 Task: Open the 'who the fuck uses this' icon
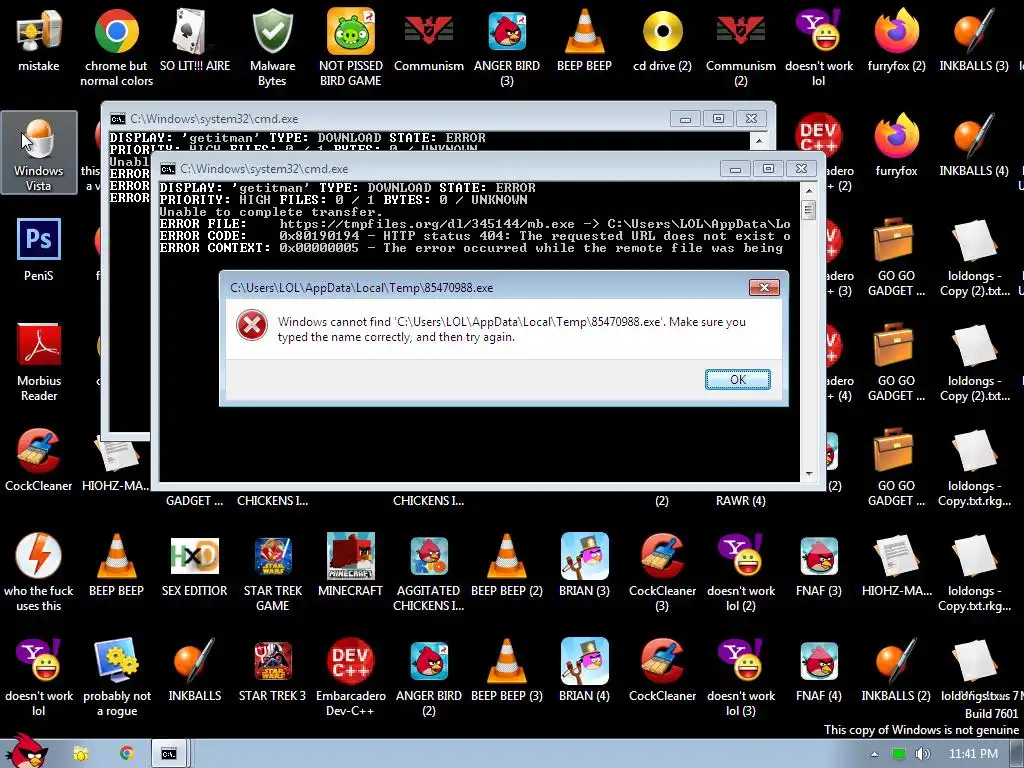point(39,572)
